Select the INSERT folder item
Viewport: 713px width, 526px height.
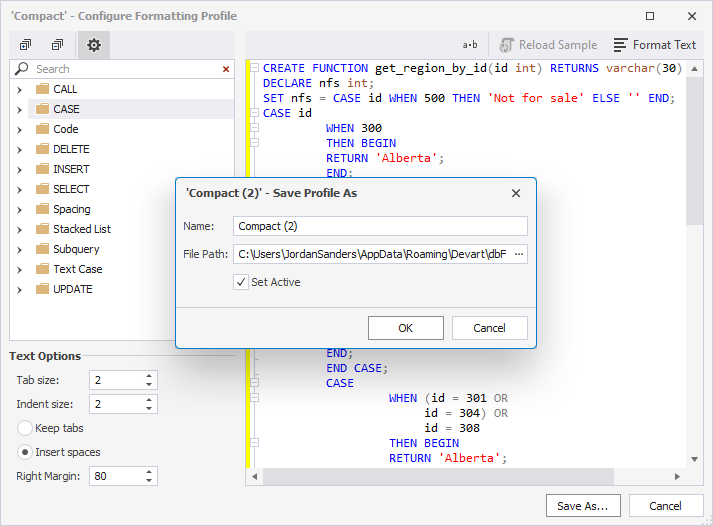coord(71,169)
